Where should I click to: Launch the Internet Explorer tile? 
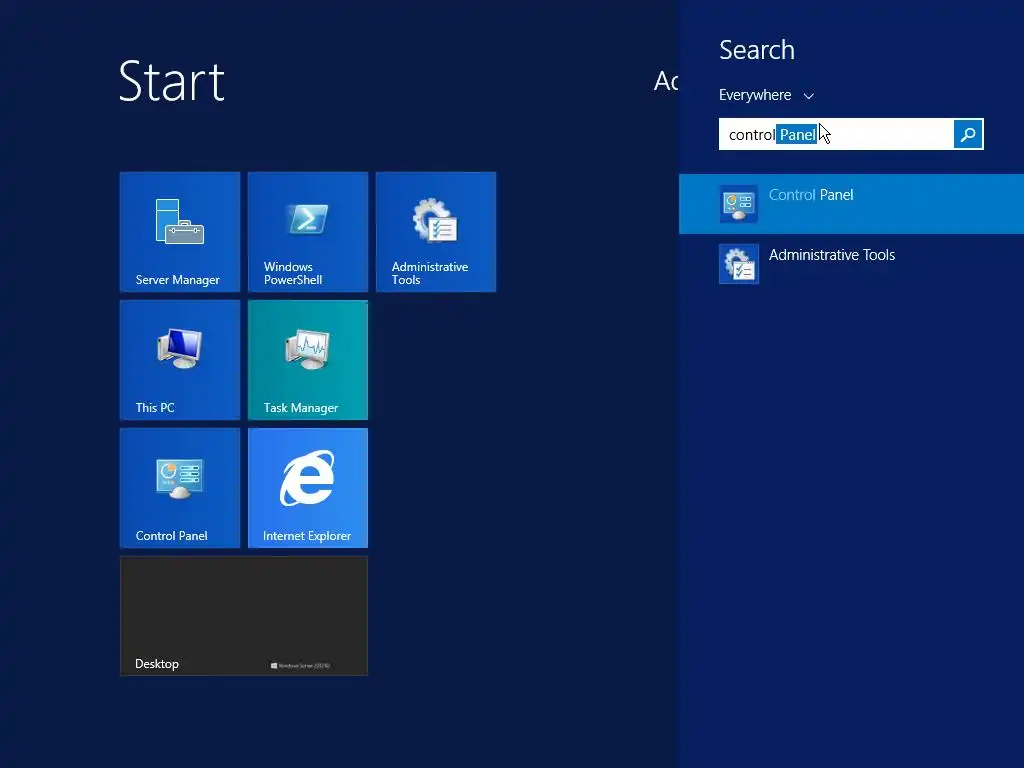[x=308, y=488]
